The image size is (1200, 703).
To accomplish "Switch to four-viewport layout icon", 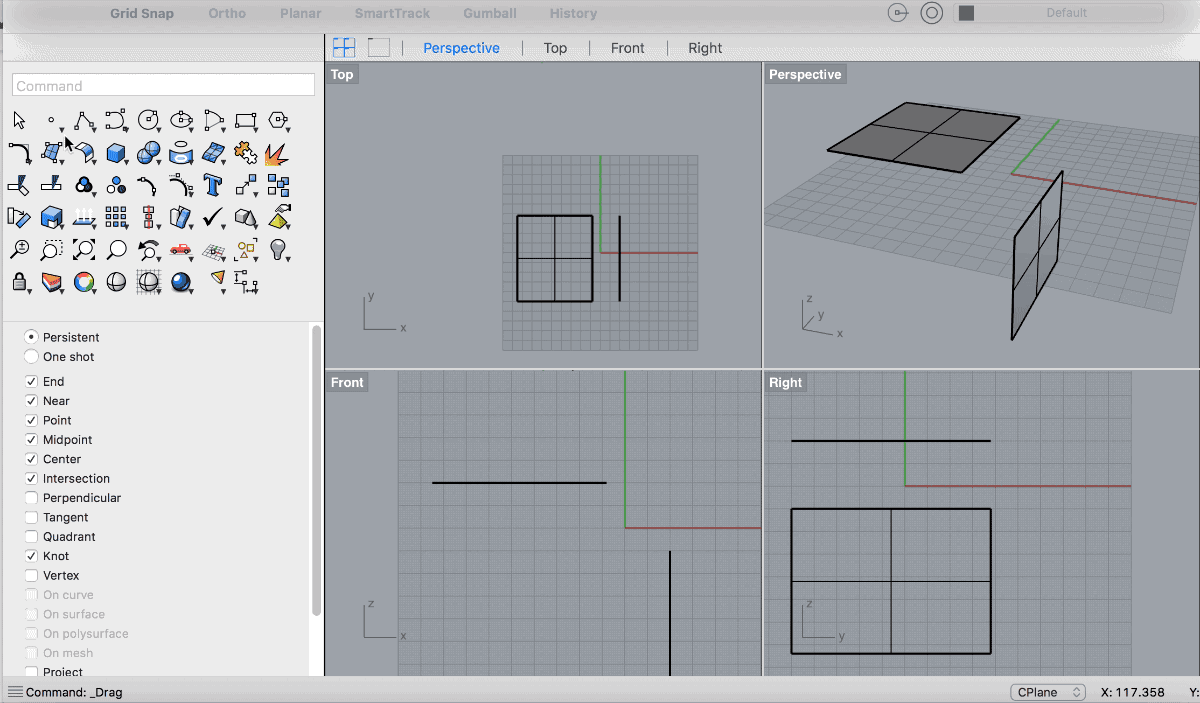I will [344, 47].
